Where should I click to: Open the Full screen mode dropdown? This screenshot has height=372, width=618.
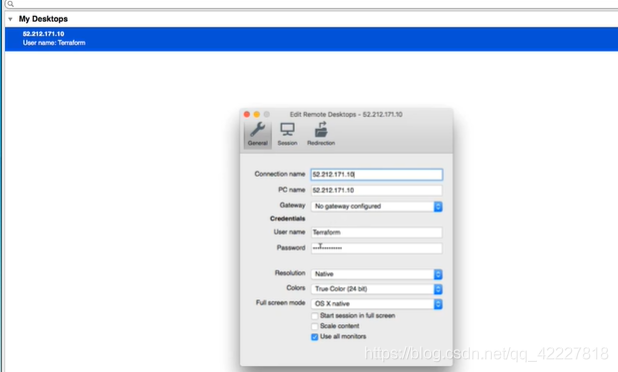pos(376,304)
